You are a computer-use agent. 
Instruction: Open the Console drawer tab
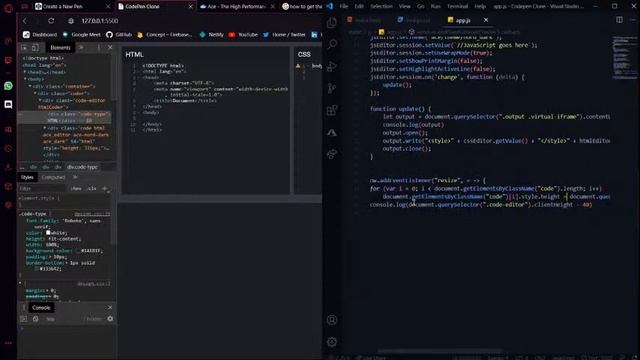[41, 308]
